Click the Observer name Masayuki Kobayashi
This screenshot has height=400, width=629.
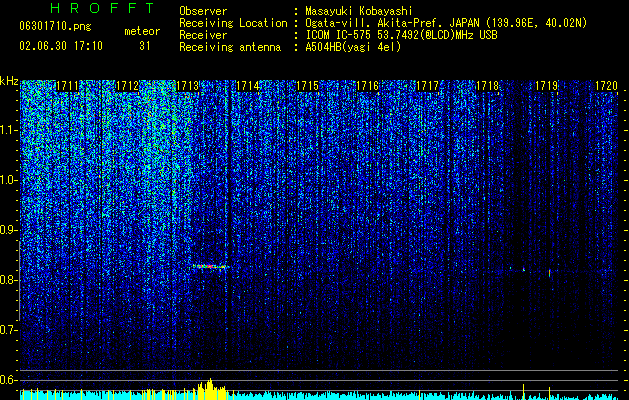pyautogui.click(x=359, y=11)
